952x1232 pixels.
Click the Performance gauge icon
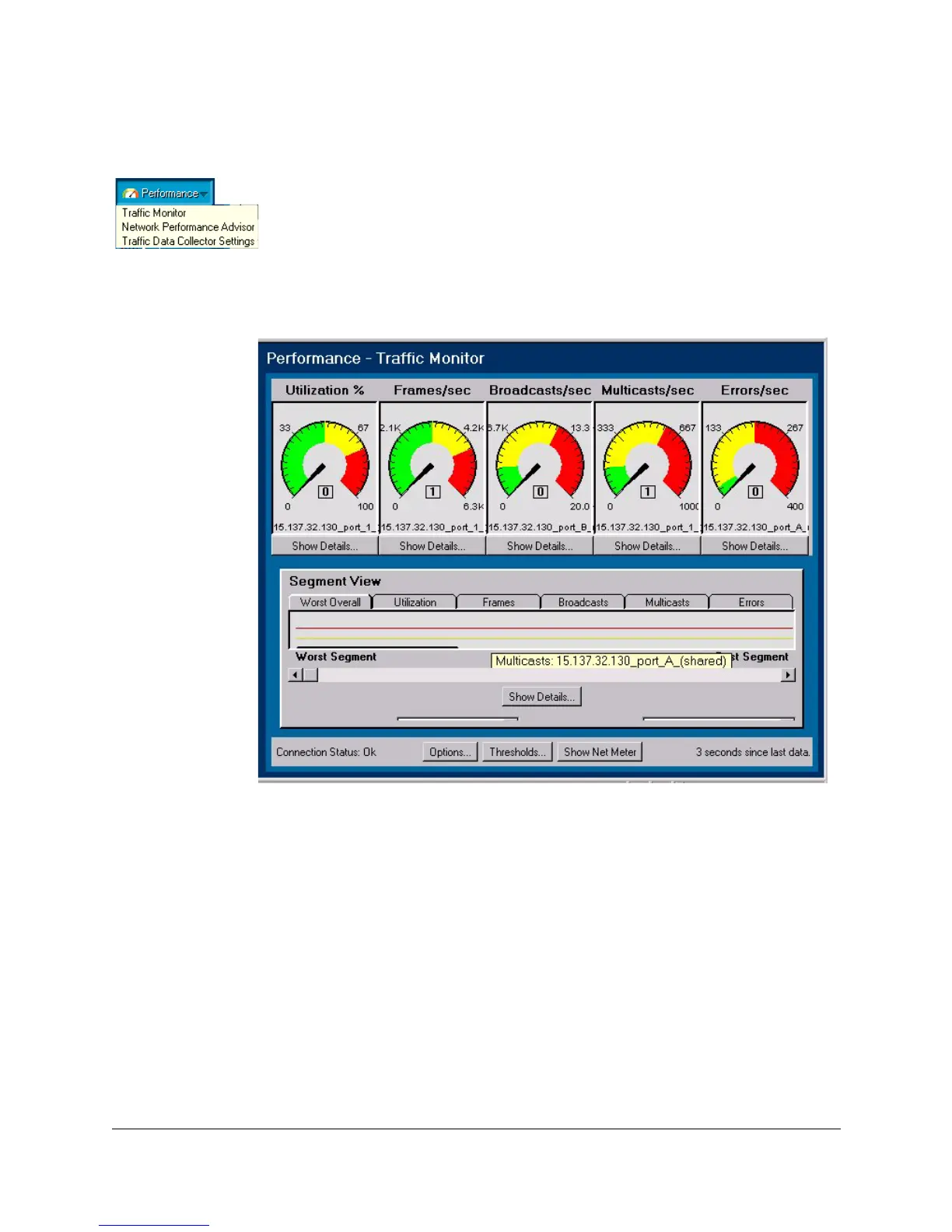pyautogui.click(x=130, y=193)
